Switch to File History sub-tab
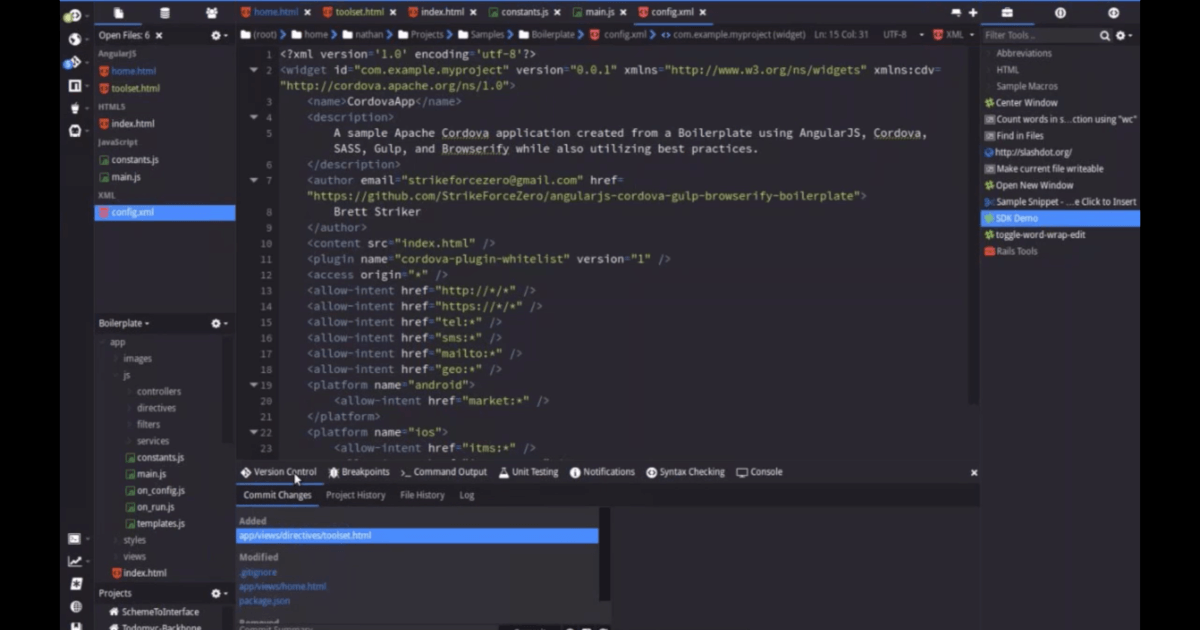Viewport: 1200px width, 630px height. tap(422, 495)
